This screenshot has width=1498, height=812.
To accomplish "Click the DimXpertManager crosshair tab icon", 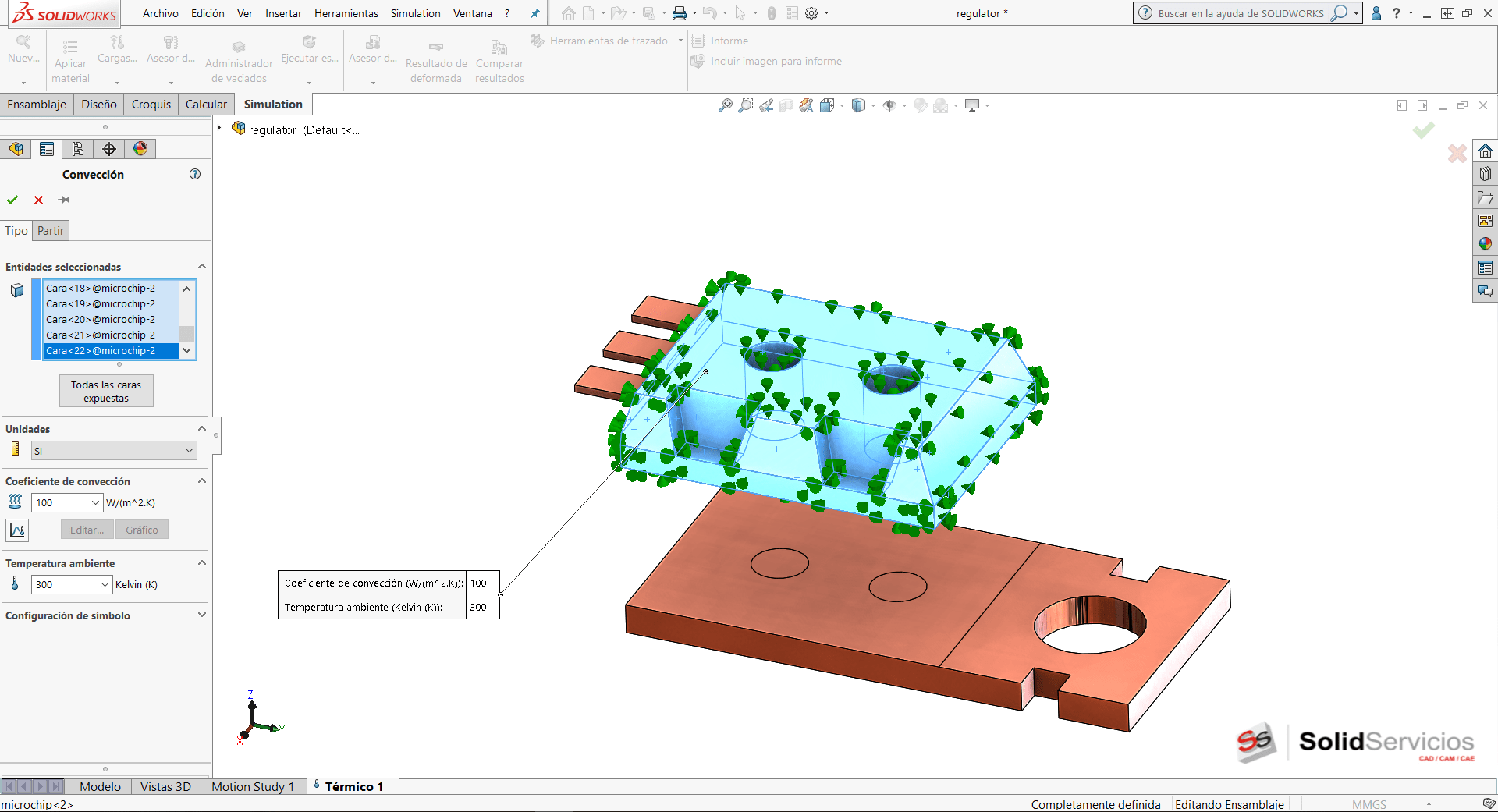I will pyautogui.click(x=109, y=149).
